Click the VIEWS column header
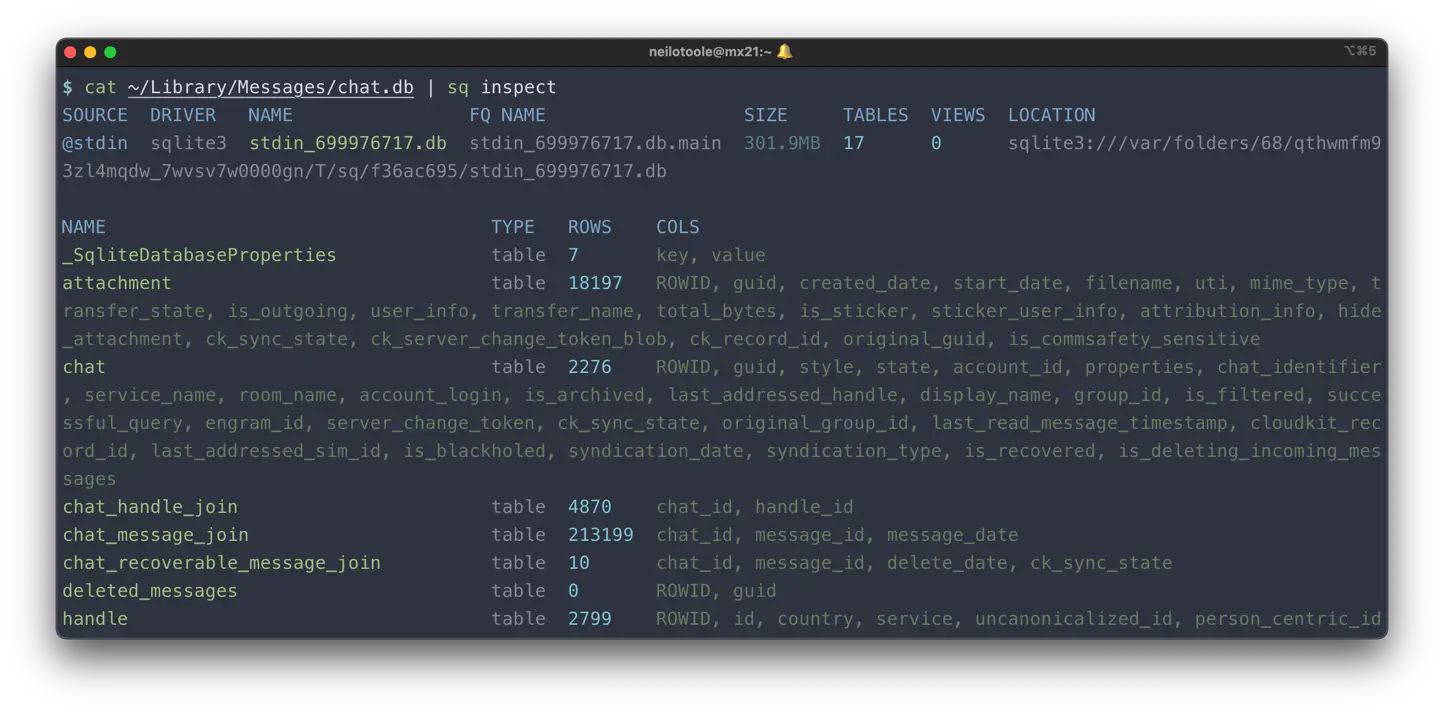Viewport: 1444px width, 713px height. click(x=958, y=115)
